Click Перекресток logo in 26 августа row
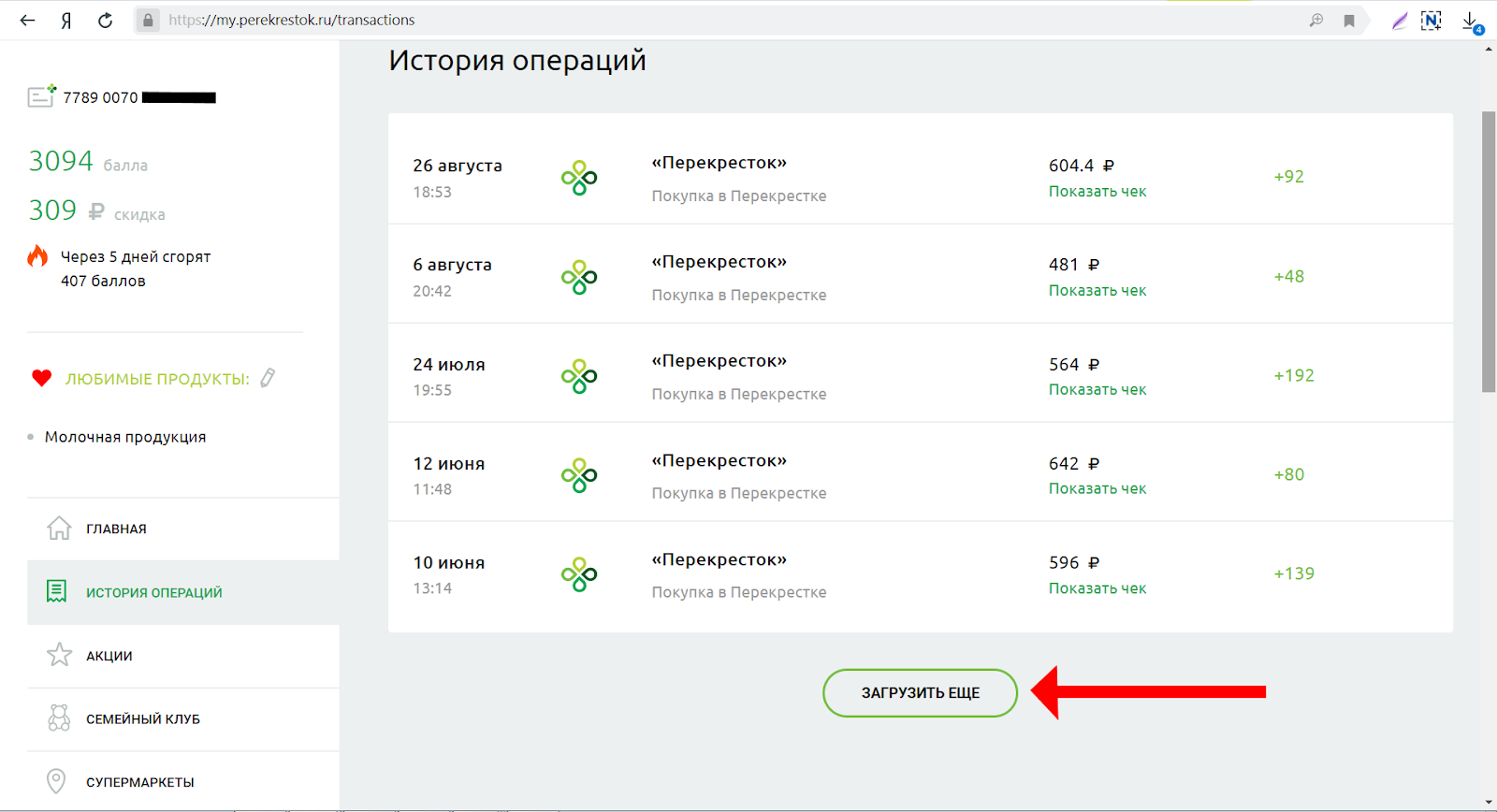Screen dimensions: 1497x812 pyautogui.click(x=579, y=178)
